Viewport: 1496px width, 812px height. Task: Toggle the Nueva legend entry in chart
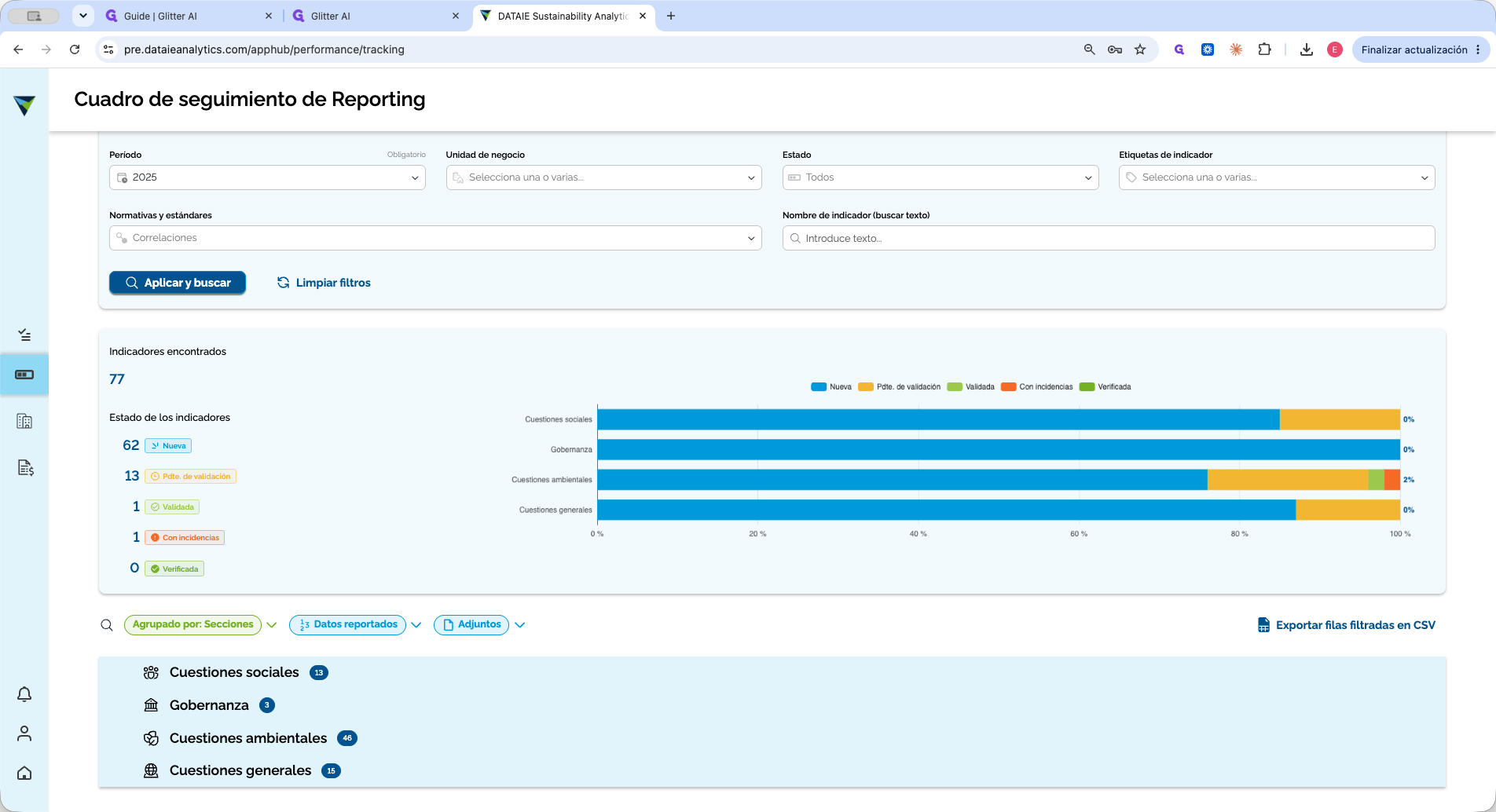pyautogui.click(x=831, y=387)
